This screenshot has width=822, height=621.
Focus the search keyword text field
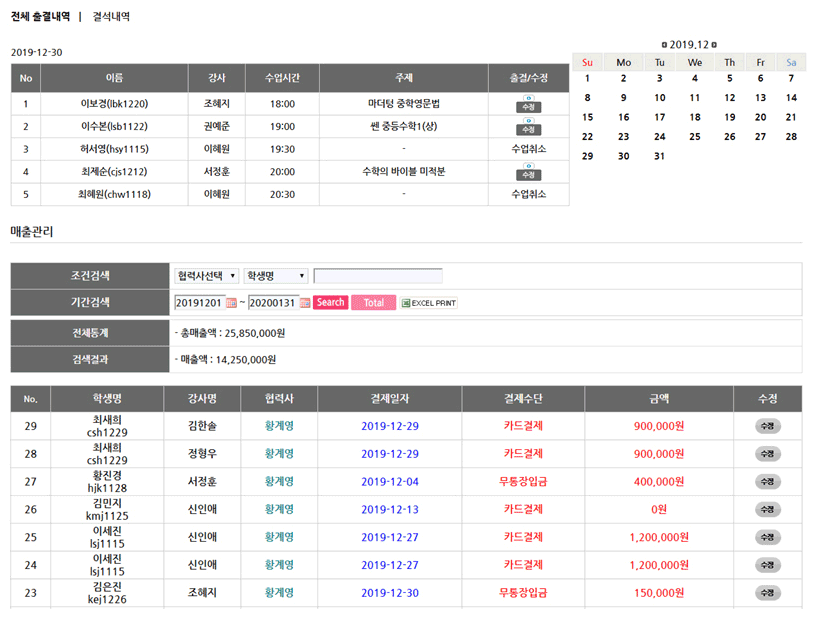click(377, 276)
